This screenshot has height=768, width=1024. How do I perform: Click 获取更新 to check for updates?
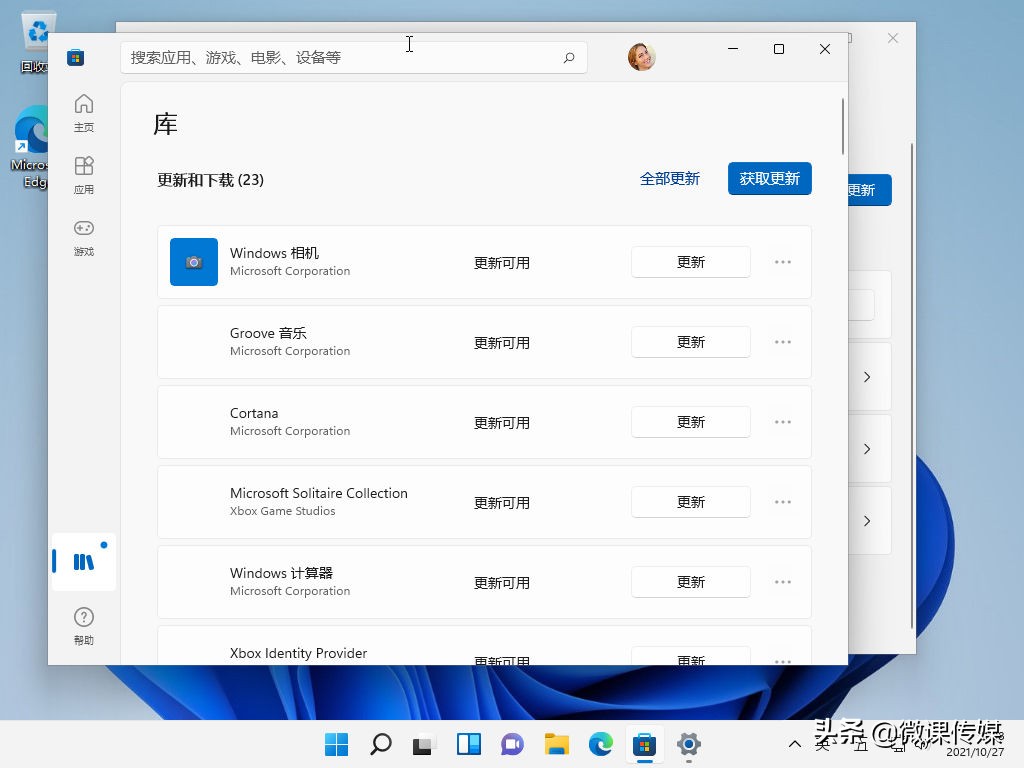tap(769, 178)
